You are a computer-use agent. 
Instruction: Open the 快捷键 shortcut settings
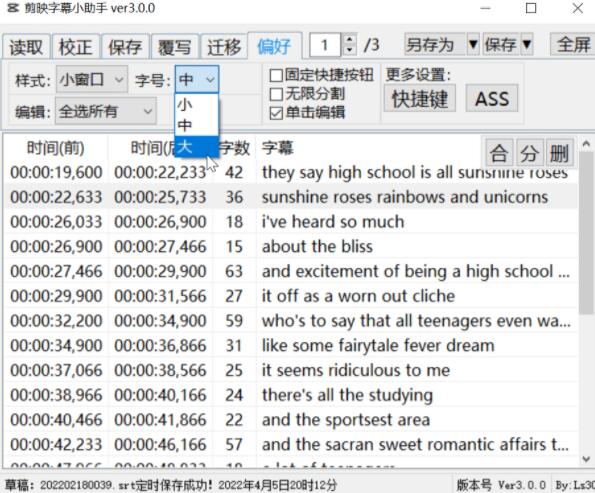click(420, 99)
